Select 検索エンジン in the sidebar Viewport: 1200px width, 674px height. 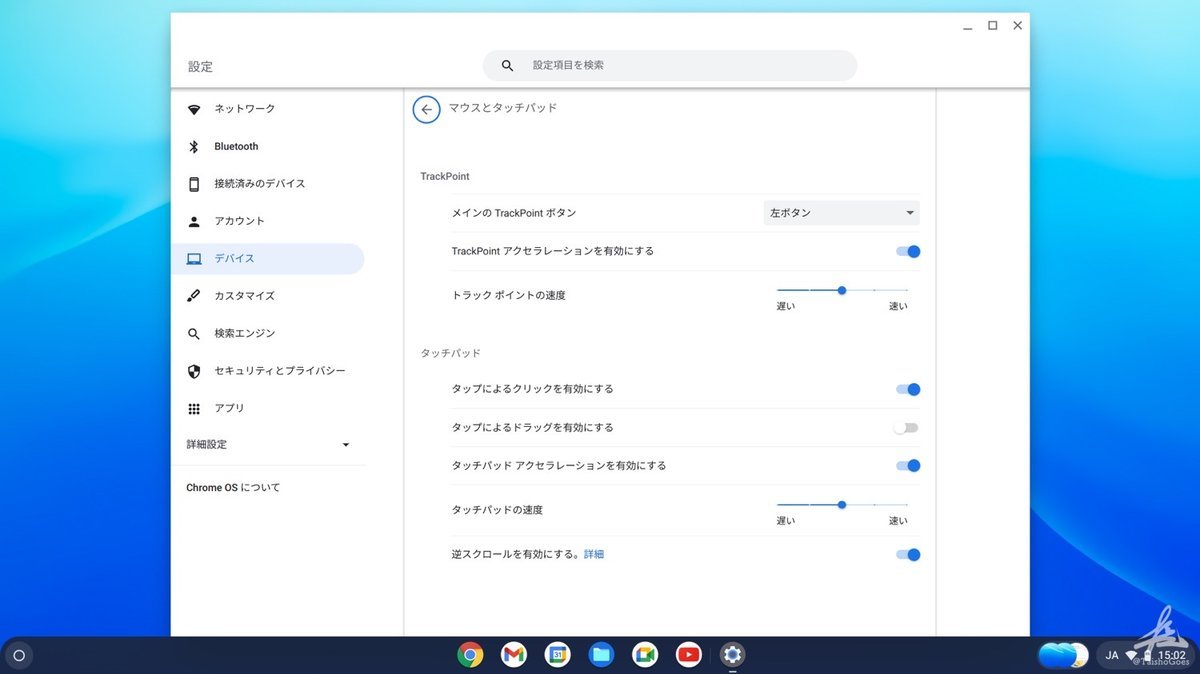click(x=268, y=334)
